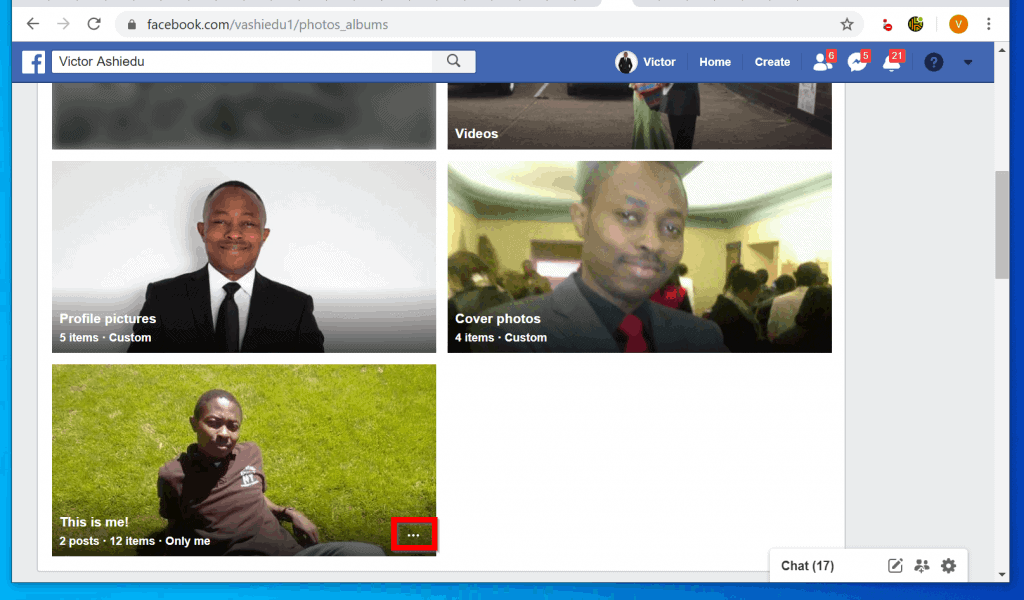Go forward with the browser forward arrow
Image resolution: width=1024 pixels, height=600 pixels.
tap(63, 24)
